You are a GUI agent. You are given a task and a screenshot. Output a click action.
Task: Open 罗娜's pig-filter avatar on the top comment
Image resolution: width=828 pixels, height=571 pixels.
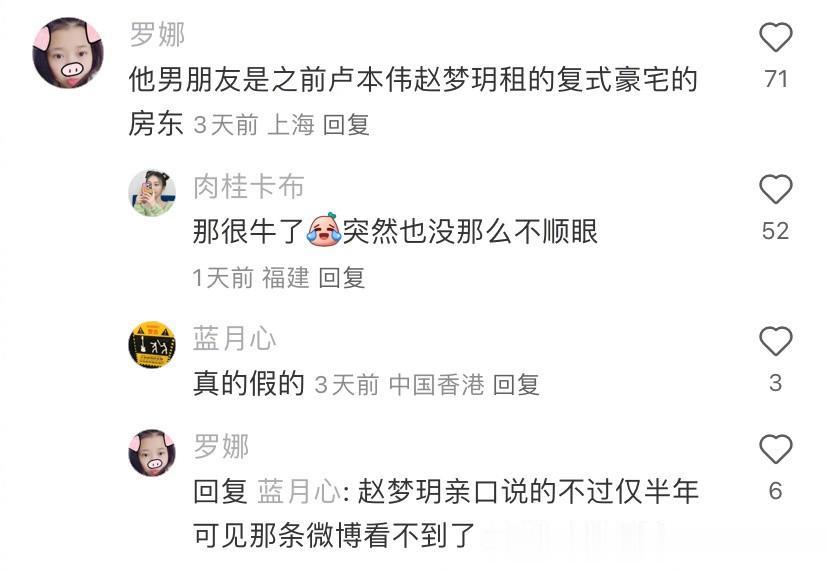coord(68,53)
